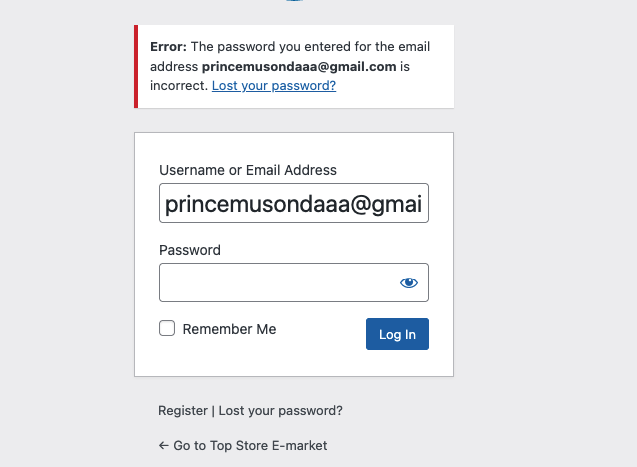This screenshot has width=637, height=467.
Task: Click the Username or Email Address label
Action: click(x=248, y=170)
